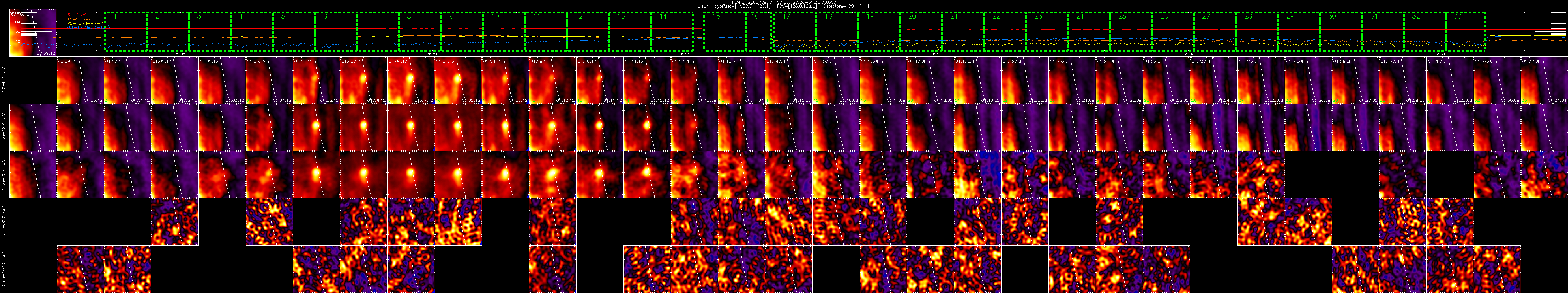Screen dimensions: 1568x293
Task: Open the 6-12 keV image in the 01:05:12 column
Action: point(363,127)
